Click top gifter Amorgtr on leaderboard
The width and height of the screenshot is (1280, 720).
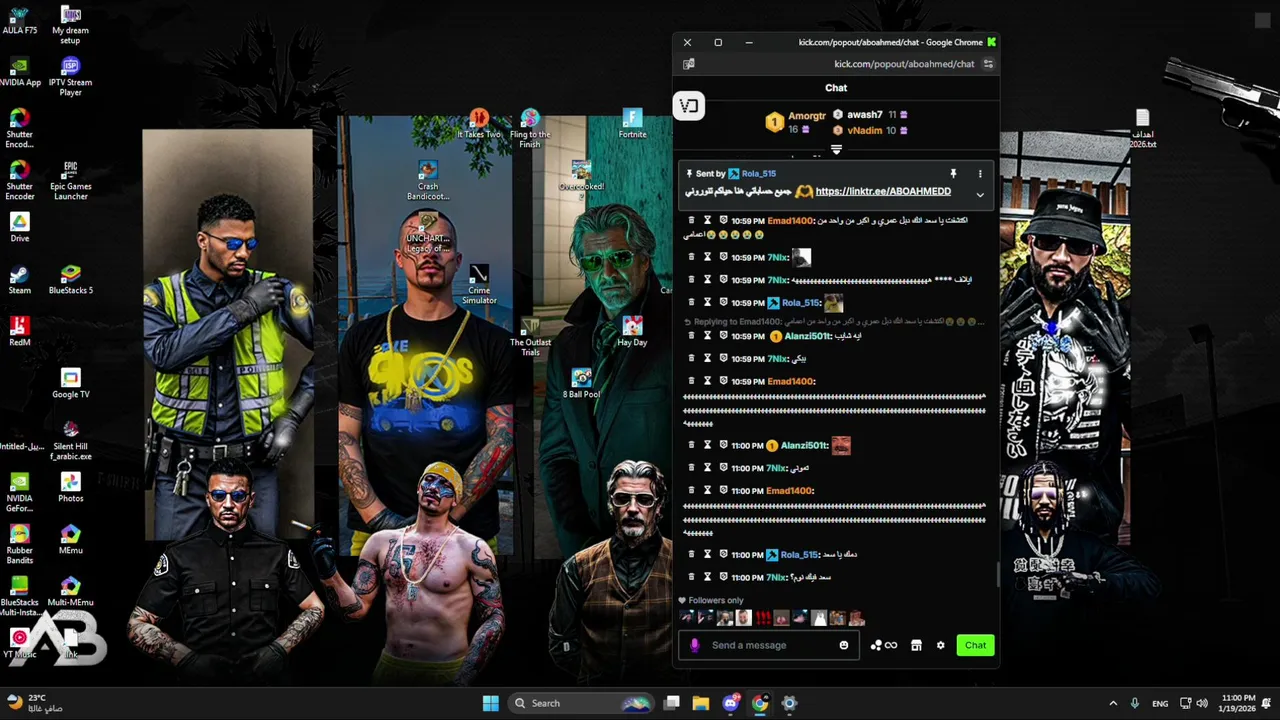tap(806, 116)
